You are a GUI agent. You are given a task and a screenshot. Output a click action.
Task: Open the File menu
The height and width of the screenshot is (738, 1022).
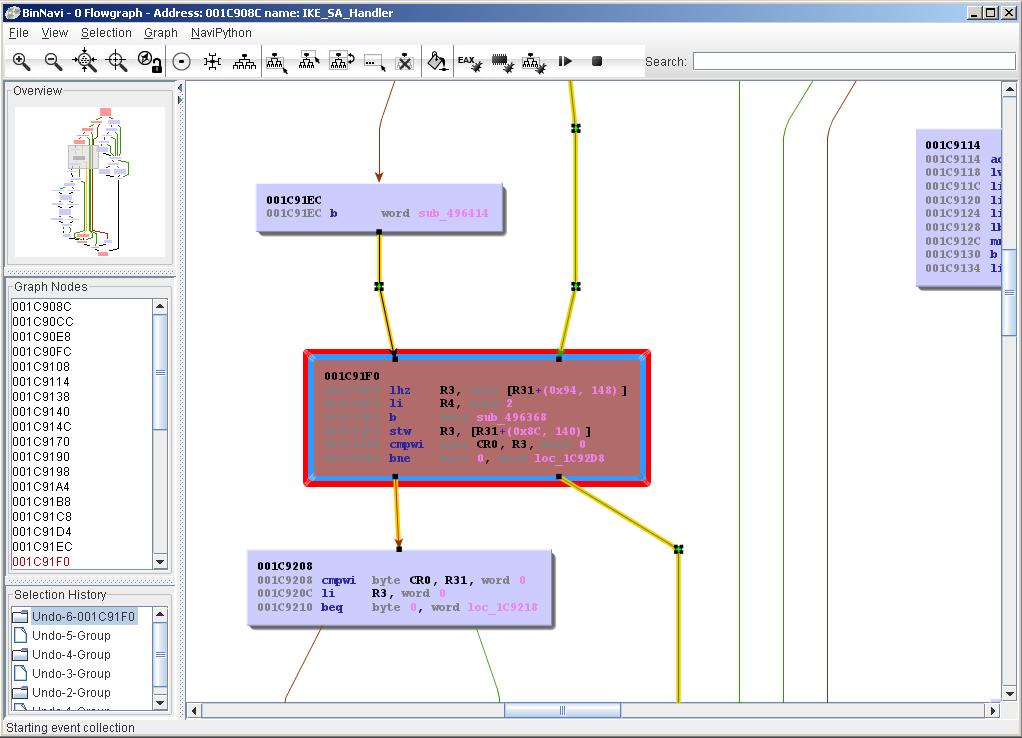[18, 33]
